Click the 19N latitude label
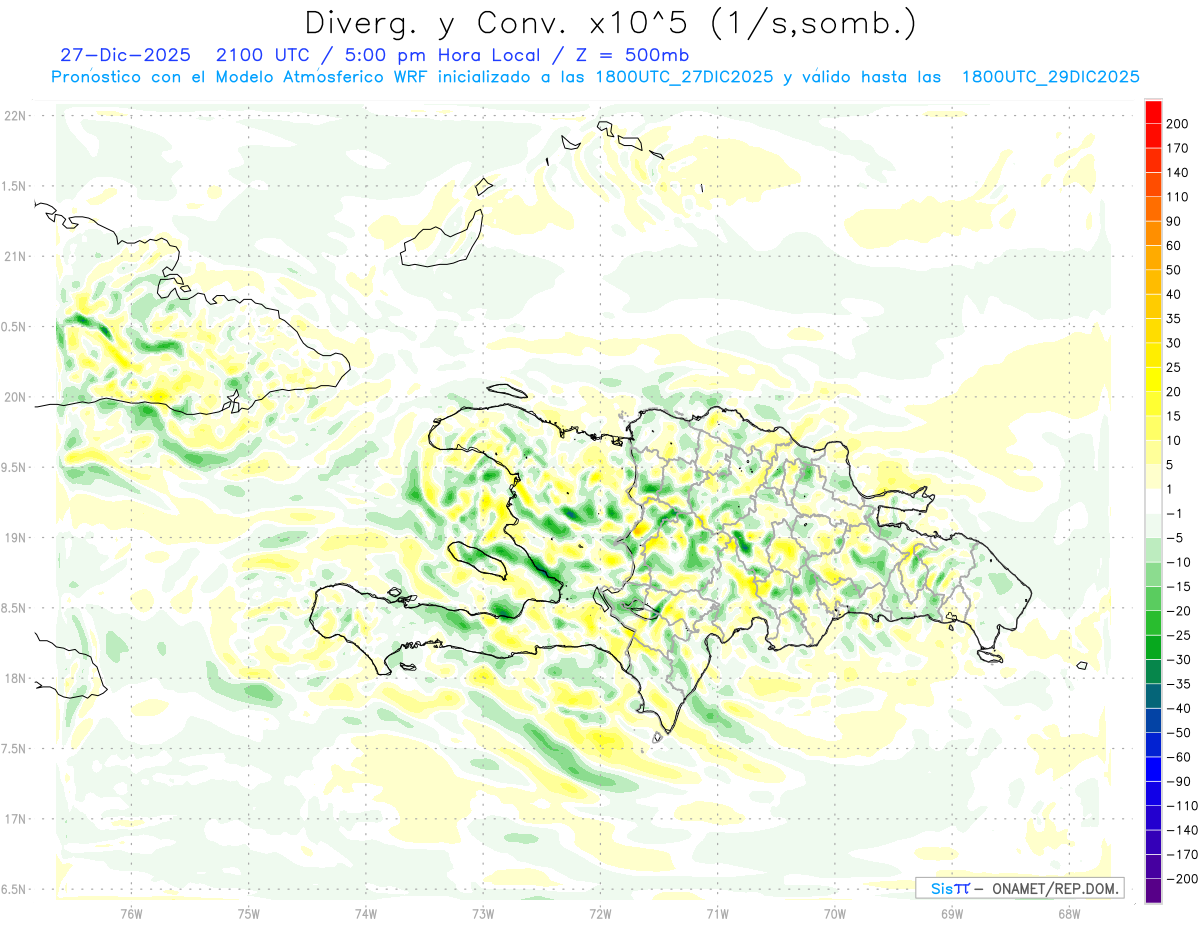The image size is (1200, 927). (14, 537)
